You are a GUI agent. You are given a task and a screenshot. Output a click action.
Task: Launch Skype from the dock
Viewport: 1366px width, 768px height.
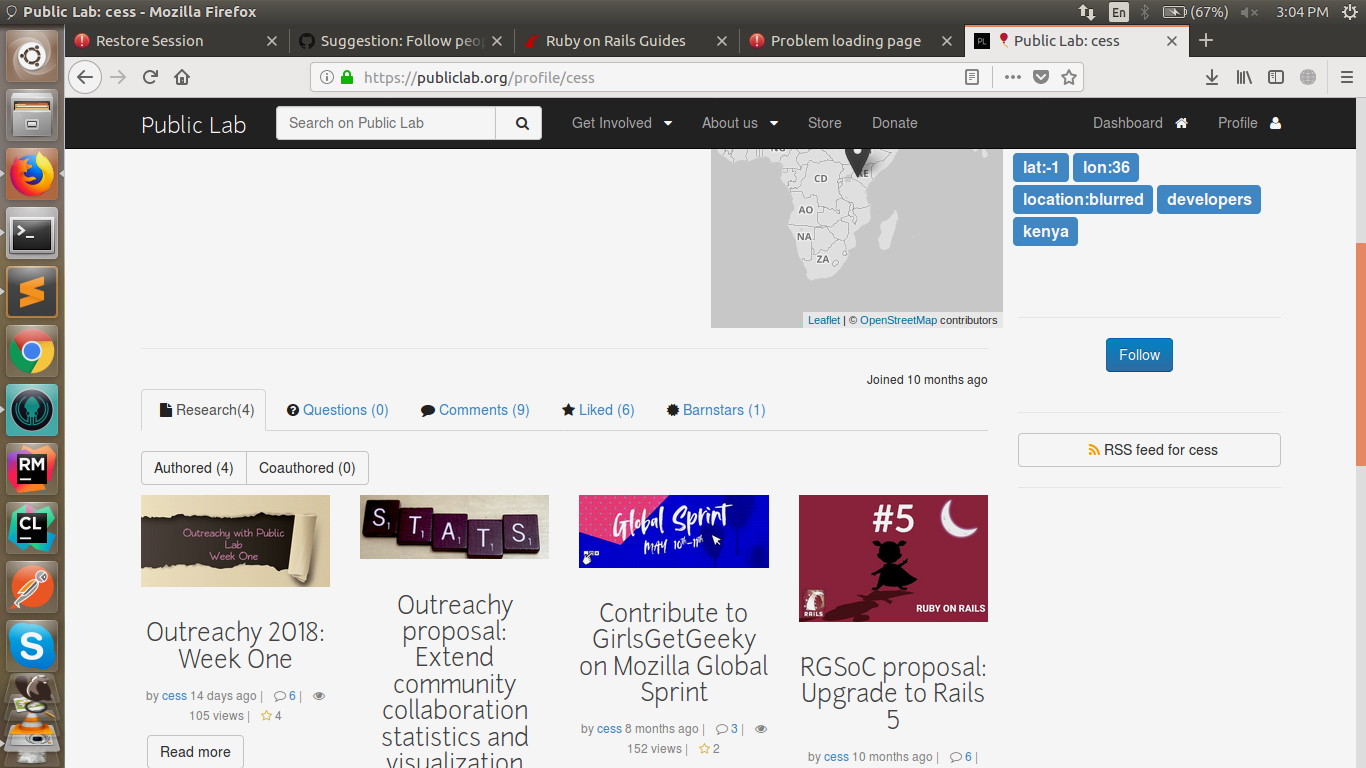pyautogui.click(x=32, y=647)
